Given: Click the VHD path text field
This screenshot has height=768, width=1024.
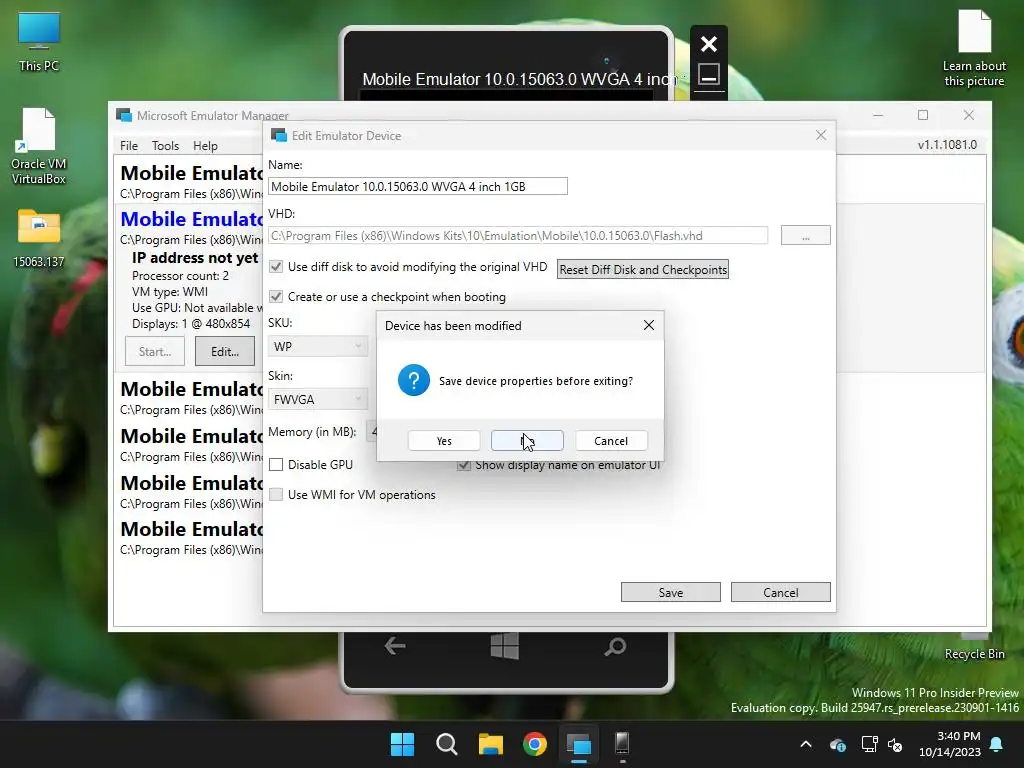Looking at the screenshot, I should pos(518,236).
